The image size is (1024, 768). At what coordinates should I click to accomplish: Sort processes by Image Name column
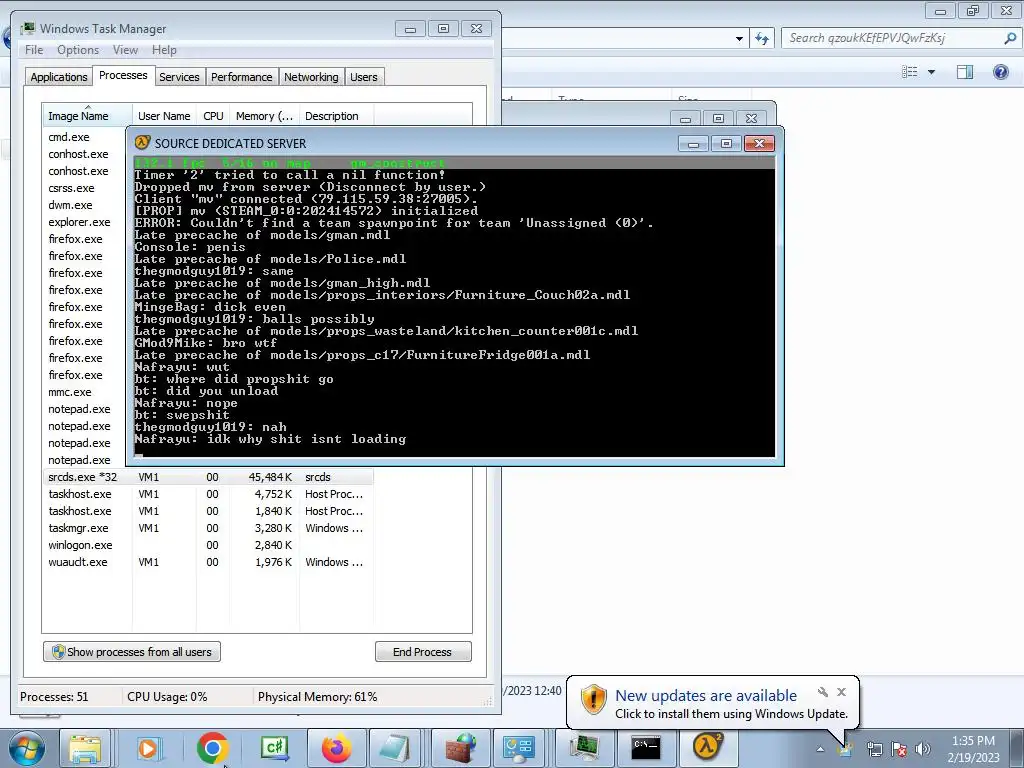87,116
